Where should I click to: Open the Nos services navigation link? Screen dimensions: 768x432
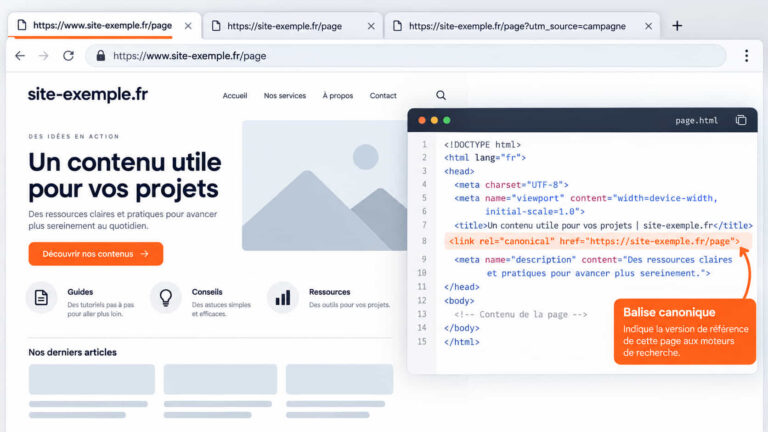285,96
